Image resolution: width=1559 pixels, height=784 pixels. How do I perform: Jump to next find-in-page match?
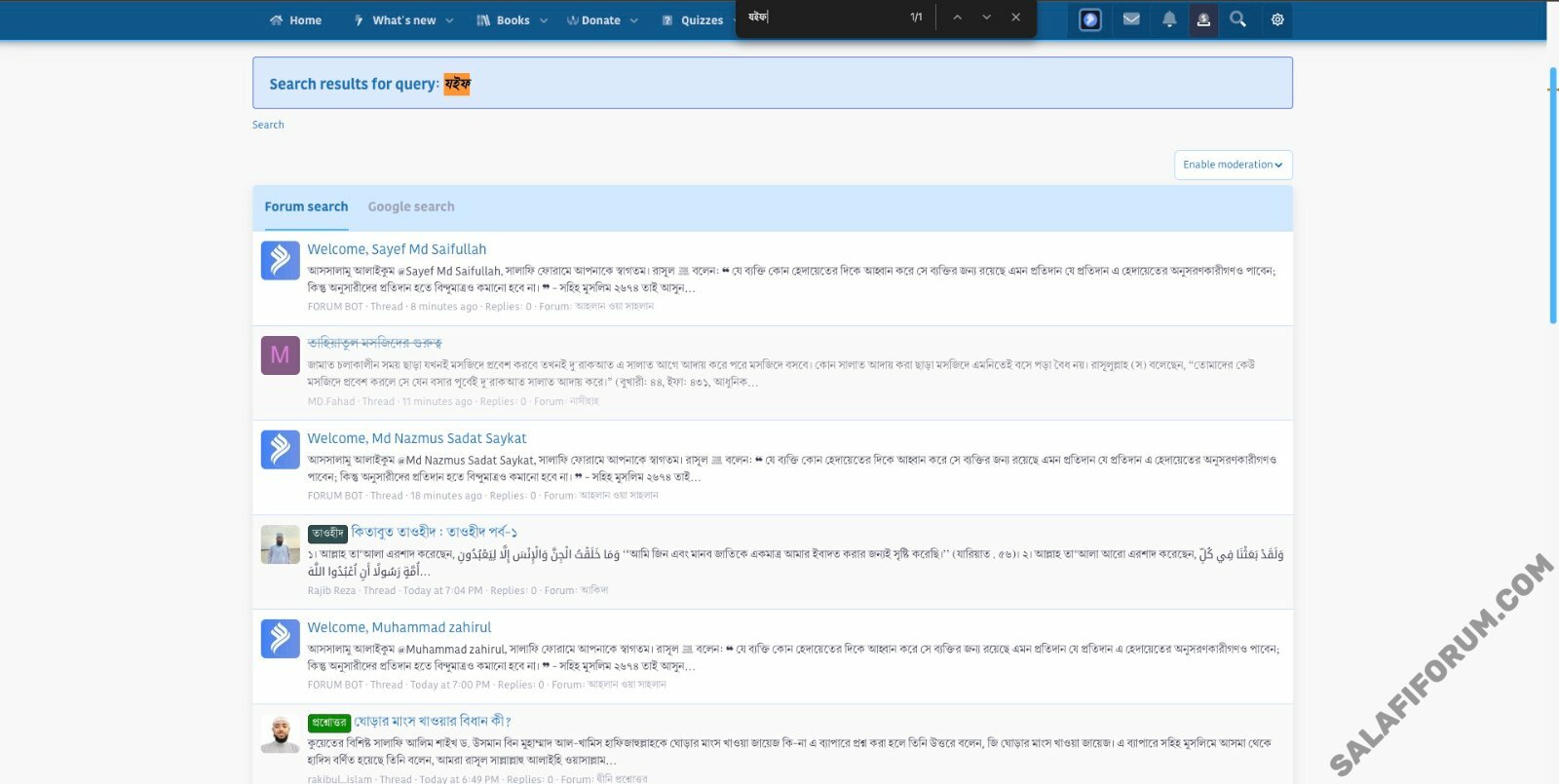coord(986,18)
